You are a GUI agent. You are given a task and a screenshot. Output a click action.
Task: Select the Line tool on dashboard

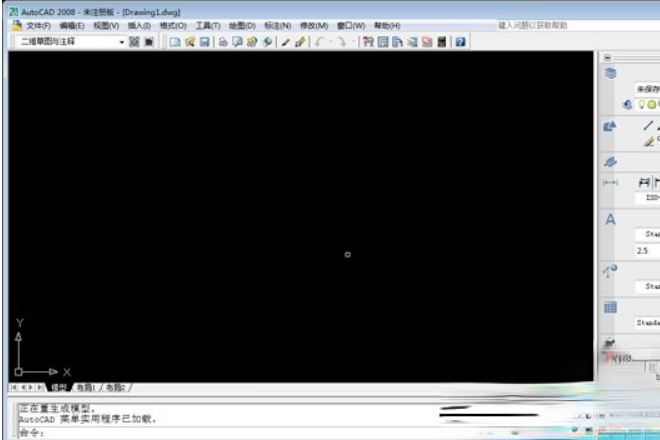(x=648, y=125)
